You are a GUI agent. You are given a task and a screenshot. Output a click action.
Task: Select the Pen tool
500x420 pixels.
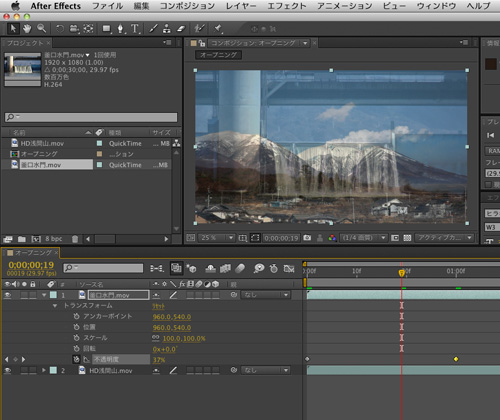[x=120, y=29]
